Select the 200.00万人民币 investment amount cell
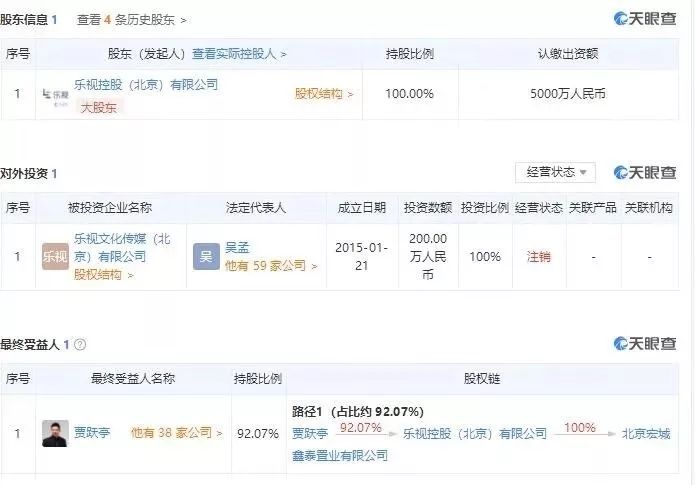The image size is (695, 485). pos(428,256)
